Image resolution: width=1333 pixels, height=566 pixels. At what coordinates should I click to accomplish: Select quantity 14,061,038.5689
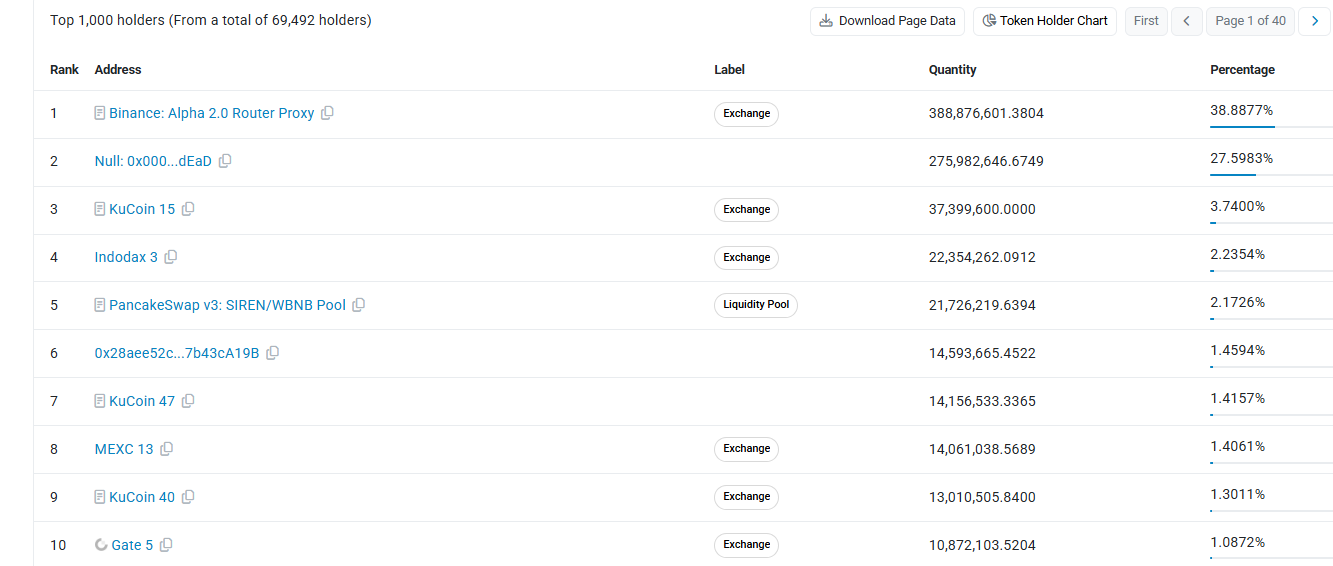coord(982,450)
